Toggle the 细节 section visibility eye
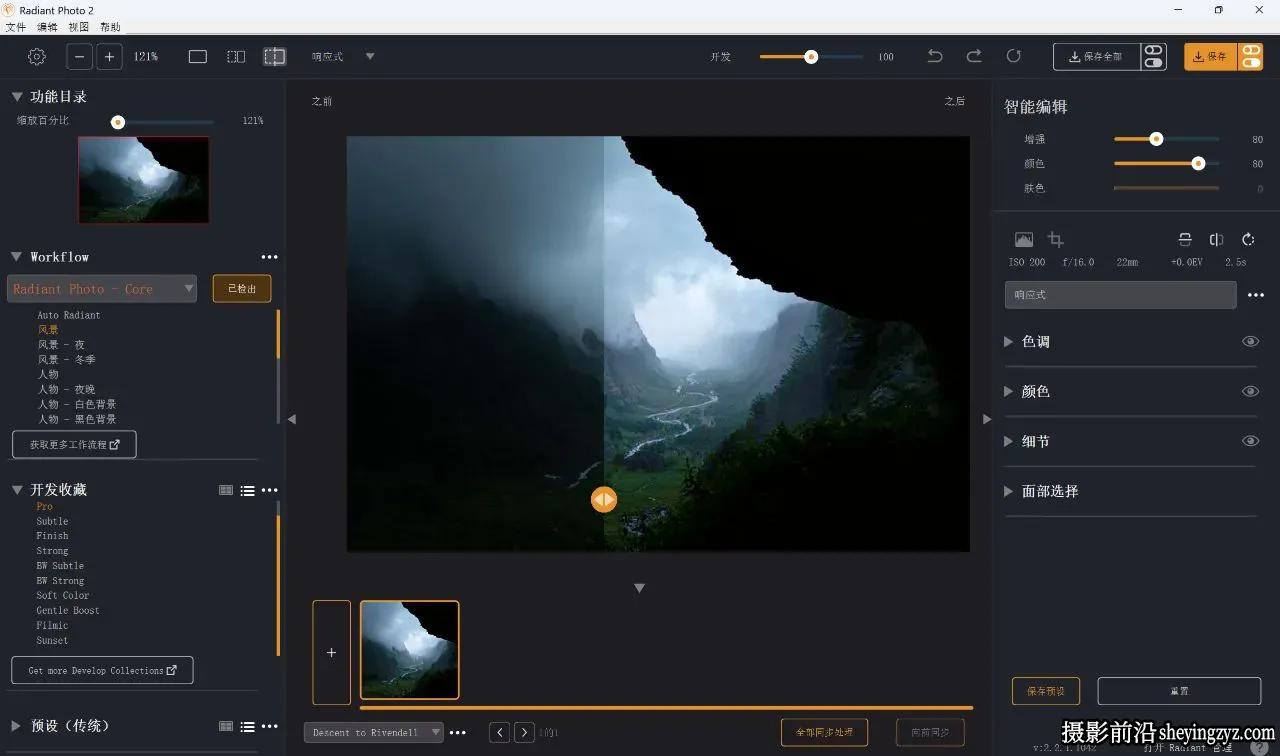Screen dimensions: 1280x756 pos(1250,441)
